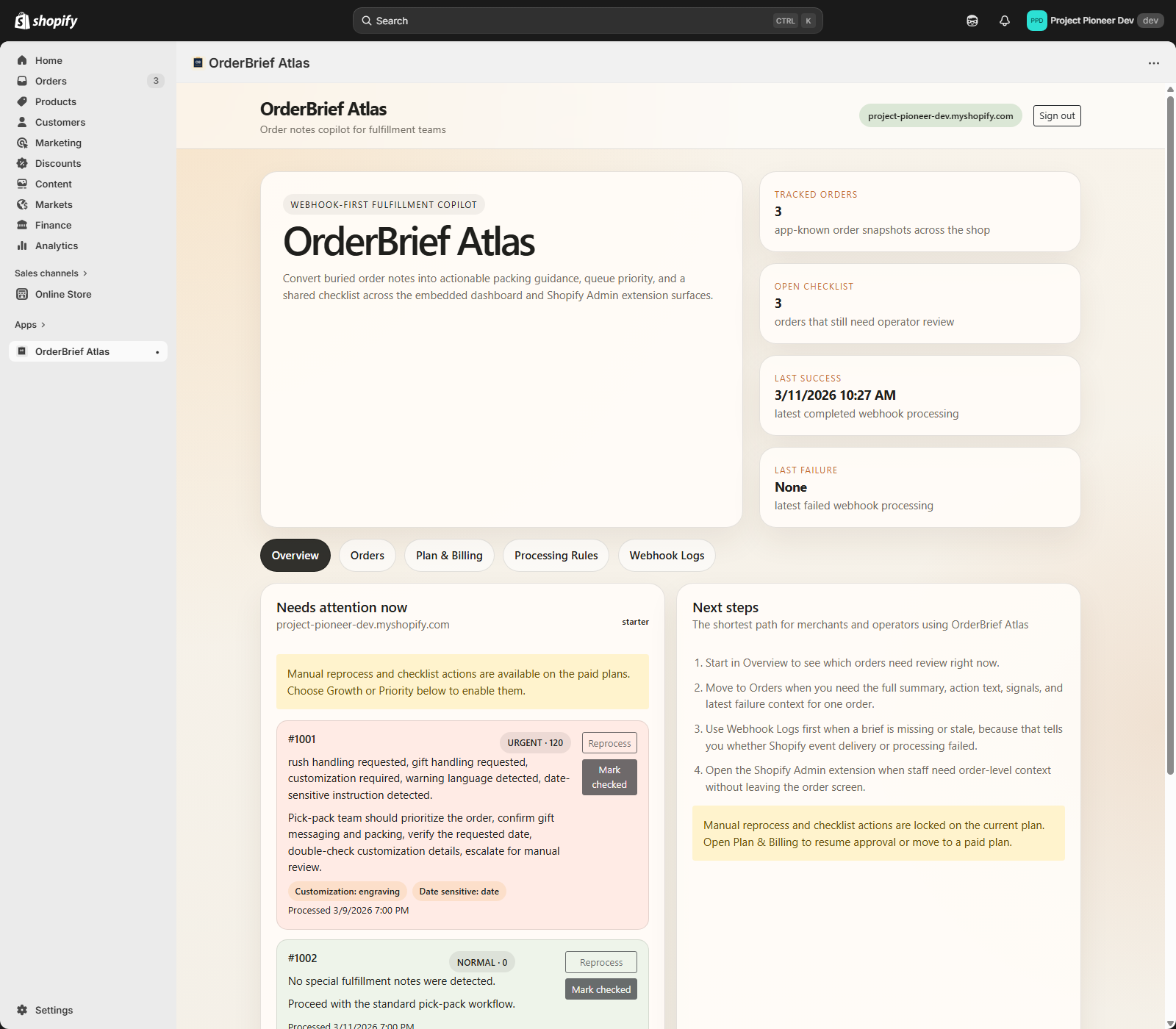Screen dimensions: 1176x1029
Task: Click the dev environment badge
Action: point(1150,21)
